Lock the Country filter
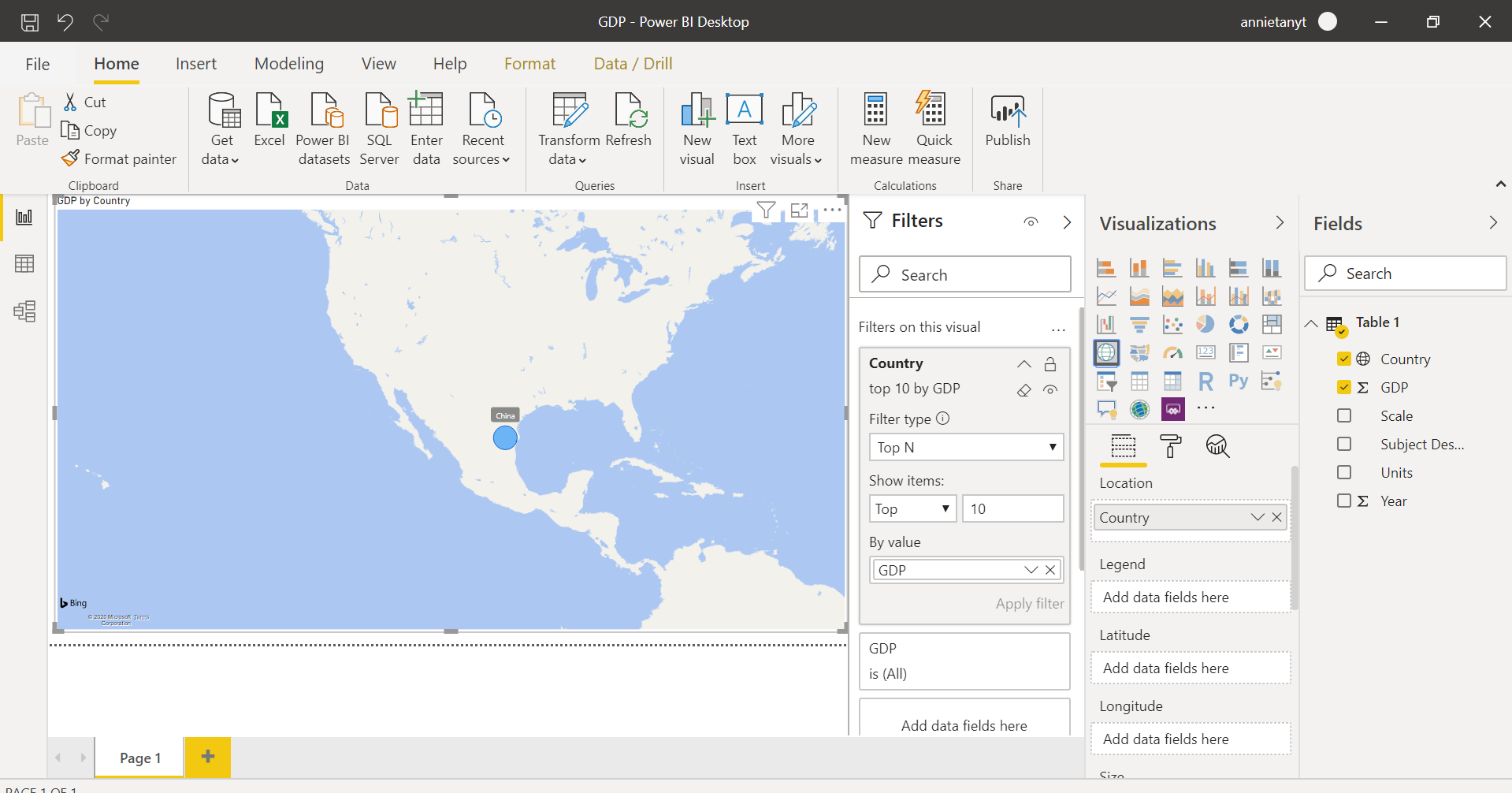This screenshot has width=1512, height=793. [x=1050, y=364]
